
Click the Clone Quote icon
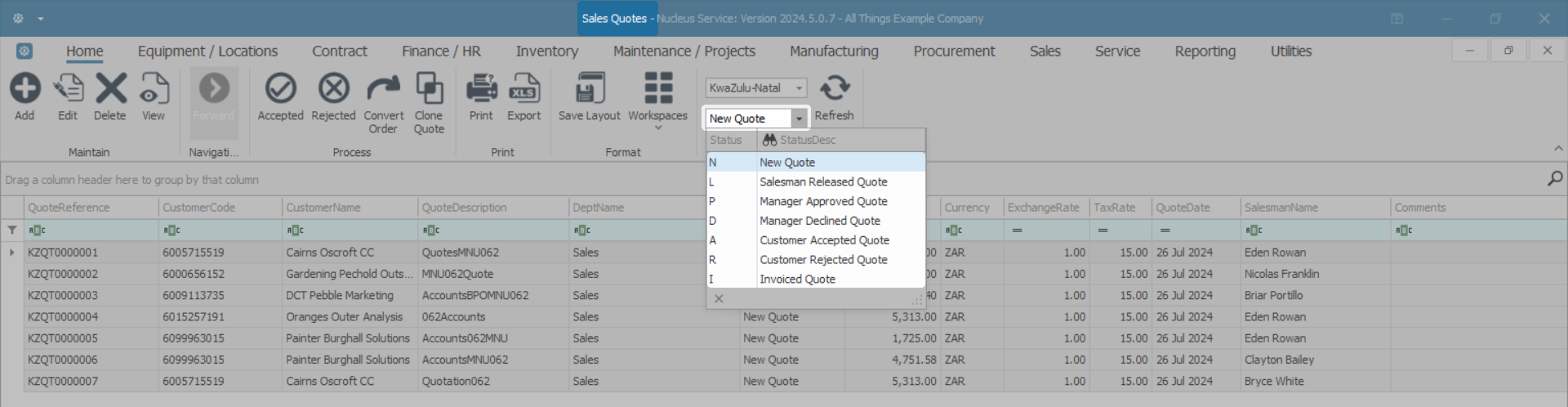[429, 88]
